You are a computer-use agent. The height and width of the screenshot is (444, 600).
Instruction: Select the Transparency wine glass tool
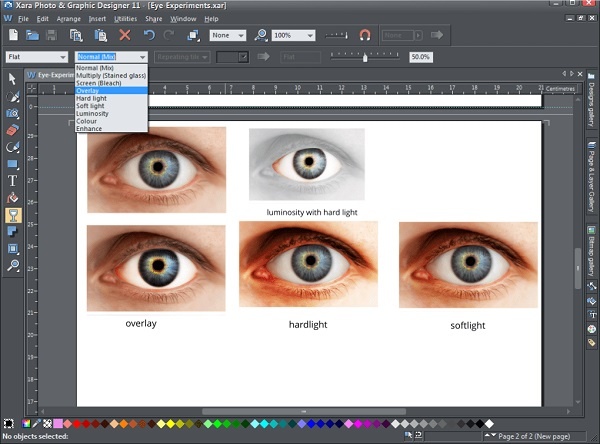tap(13, 215)
